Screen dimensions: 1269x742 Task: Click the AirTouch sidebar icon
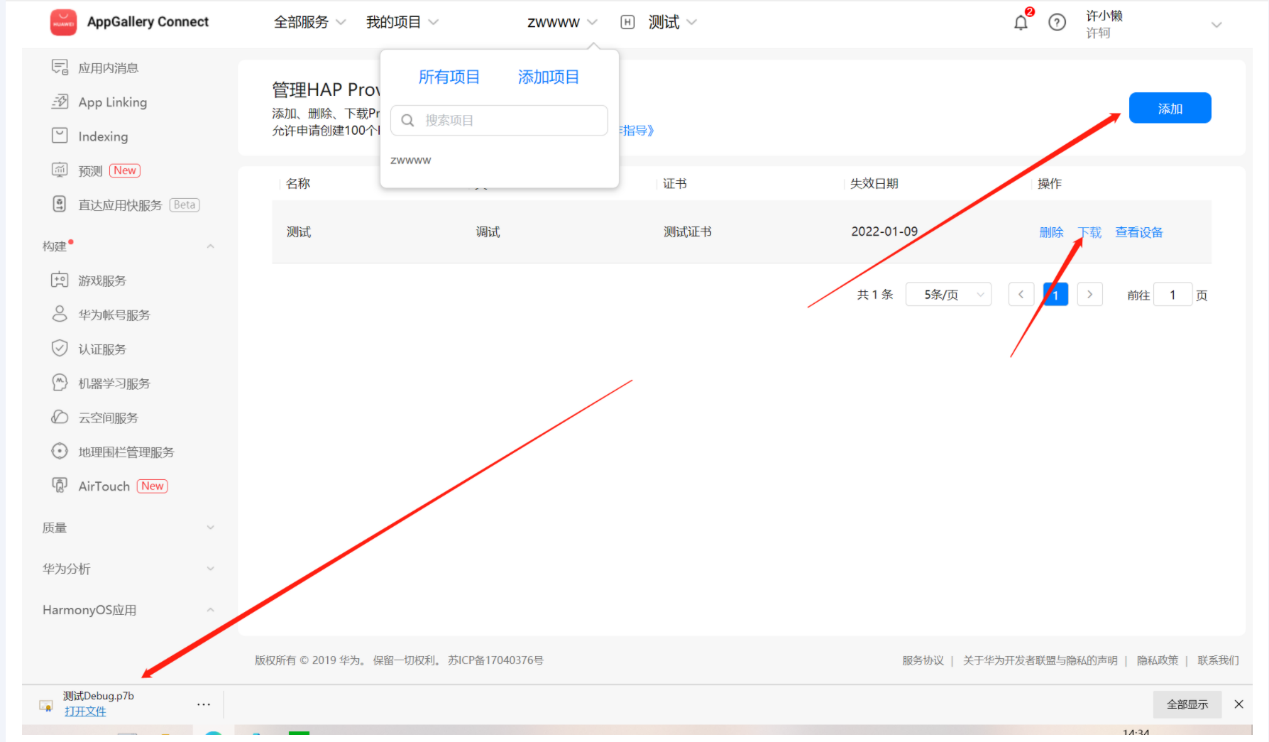[x=60, y=486]
